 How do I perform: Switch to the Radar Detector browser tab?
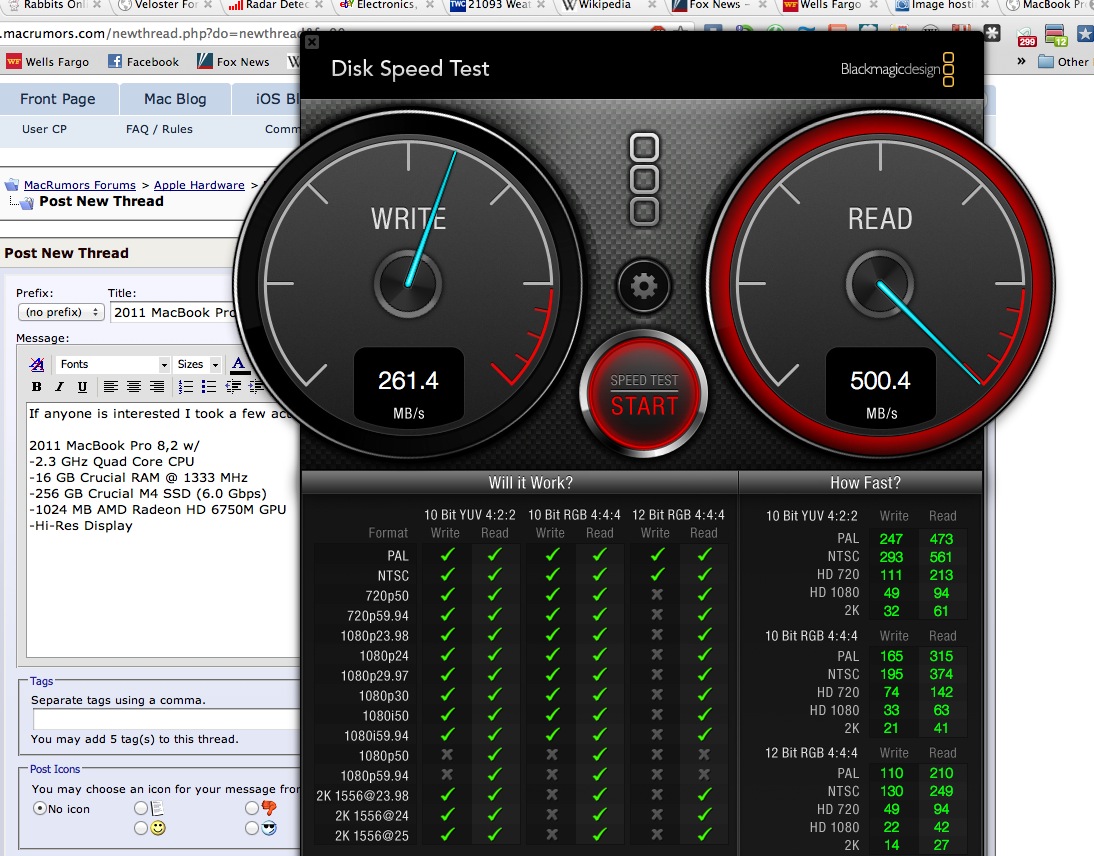(x=276, y=5)
